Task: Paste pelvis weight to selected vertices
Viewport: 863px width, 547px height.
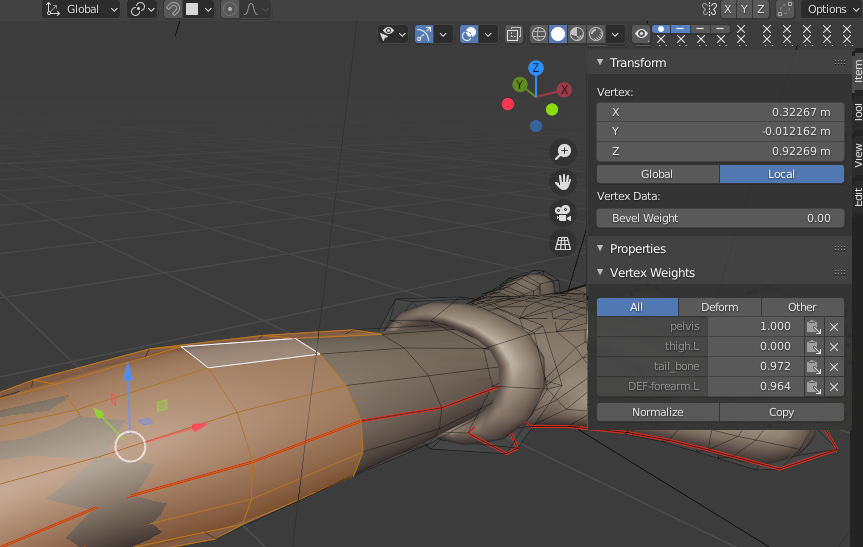Action: tap(813, 327)
